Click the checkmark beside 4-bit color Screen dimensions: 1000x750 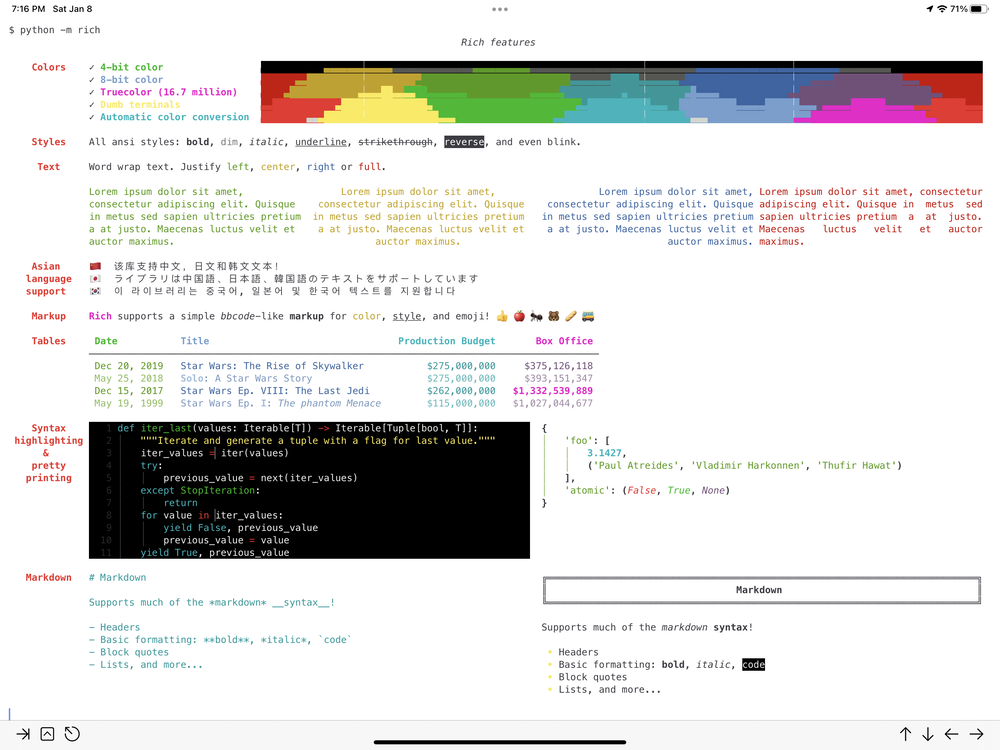click(x=92, y=67)
